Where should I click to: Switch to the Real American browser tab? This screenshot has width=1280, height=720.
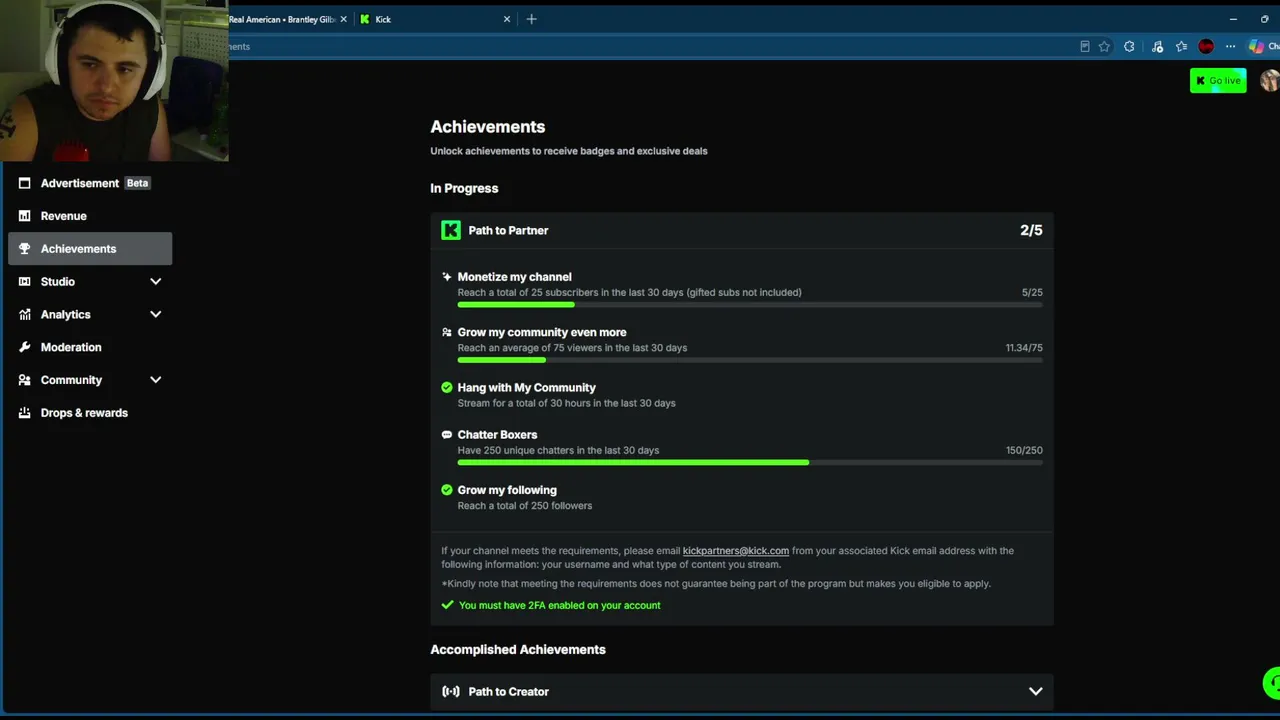coord(283,19)
